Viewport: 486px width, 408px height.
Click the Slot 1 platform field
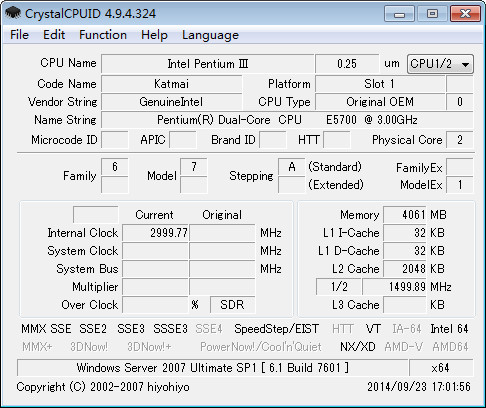click(x=380, y=84)
